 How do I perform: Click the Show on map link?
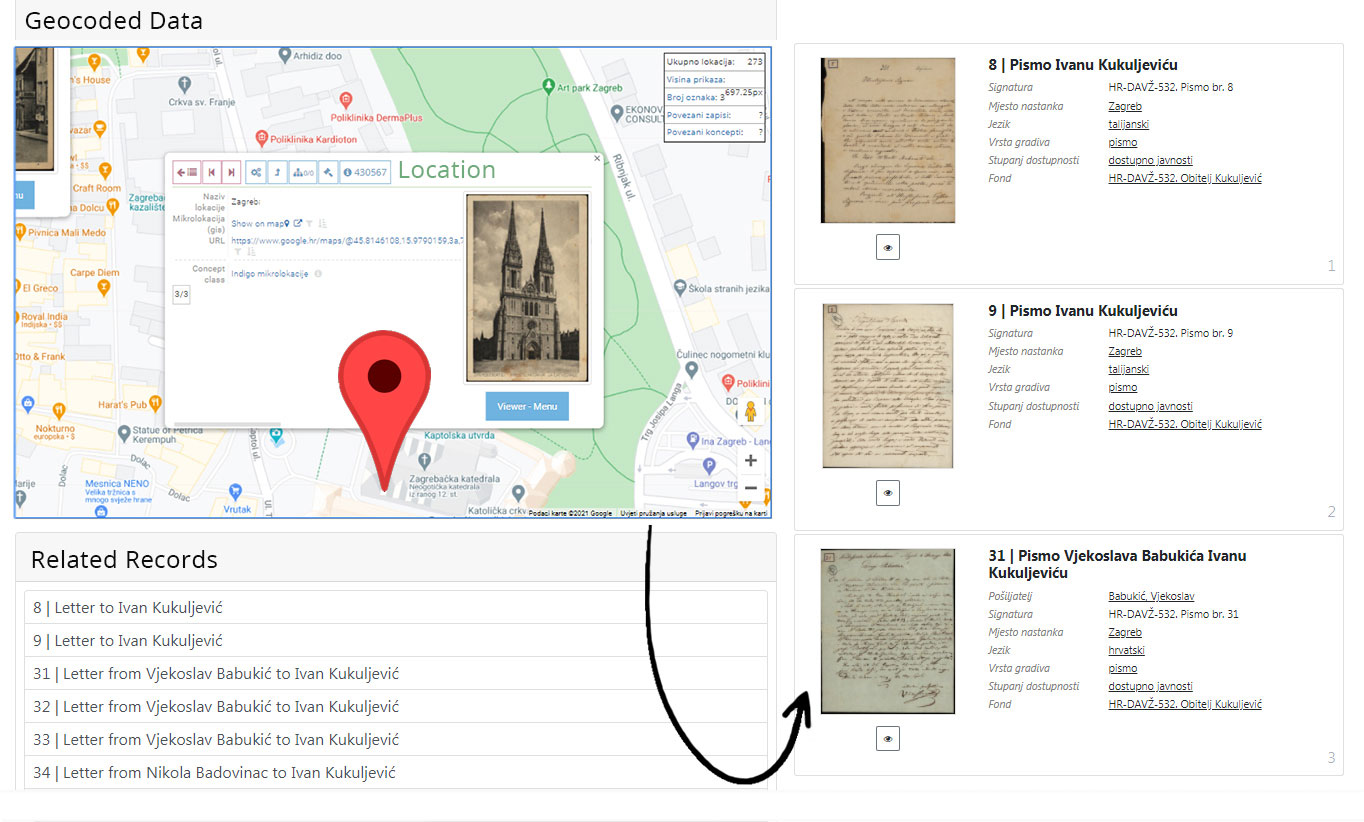260,224
